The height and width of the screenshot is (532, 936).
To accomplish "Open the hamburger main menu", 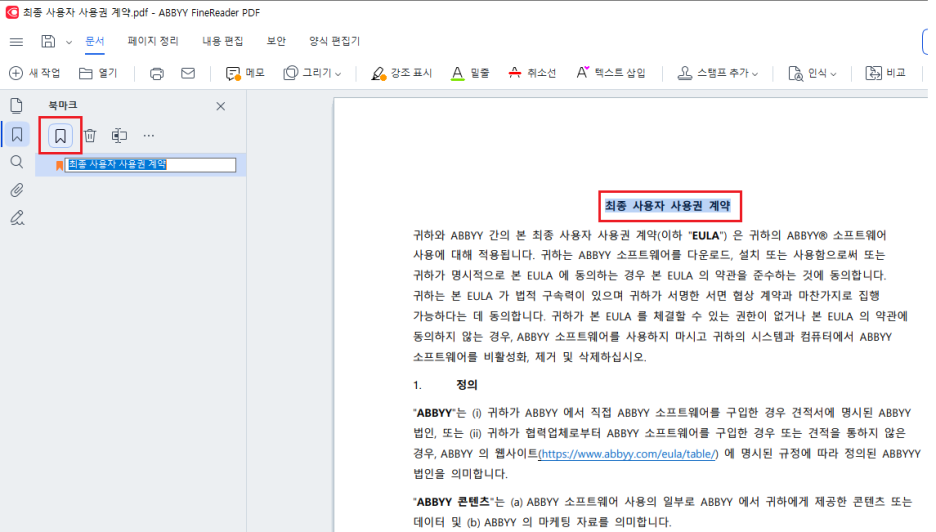I will [16, 42].
